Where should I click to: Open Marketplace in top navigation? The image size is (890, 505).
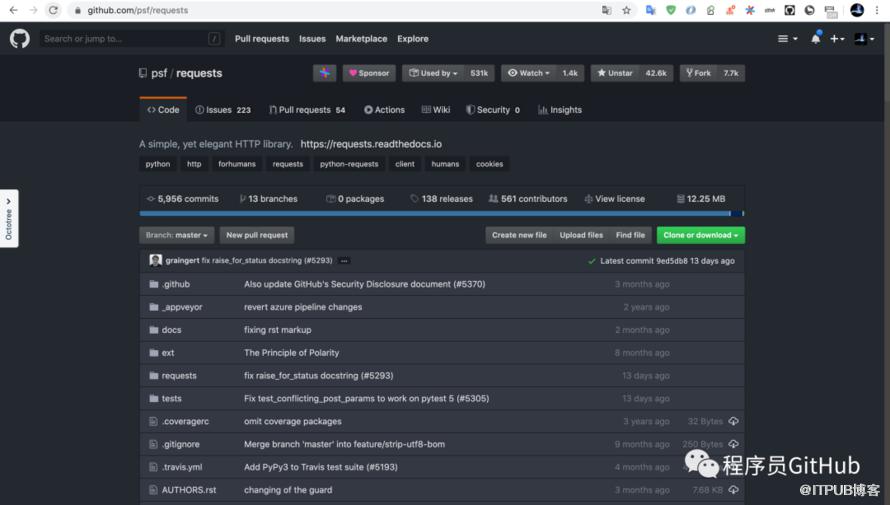pos(361,39)
